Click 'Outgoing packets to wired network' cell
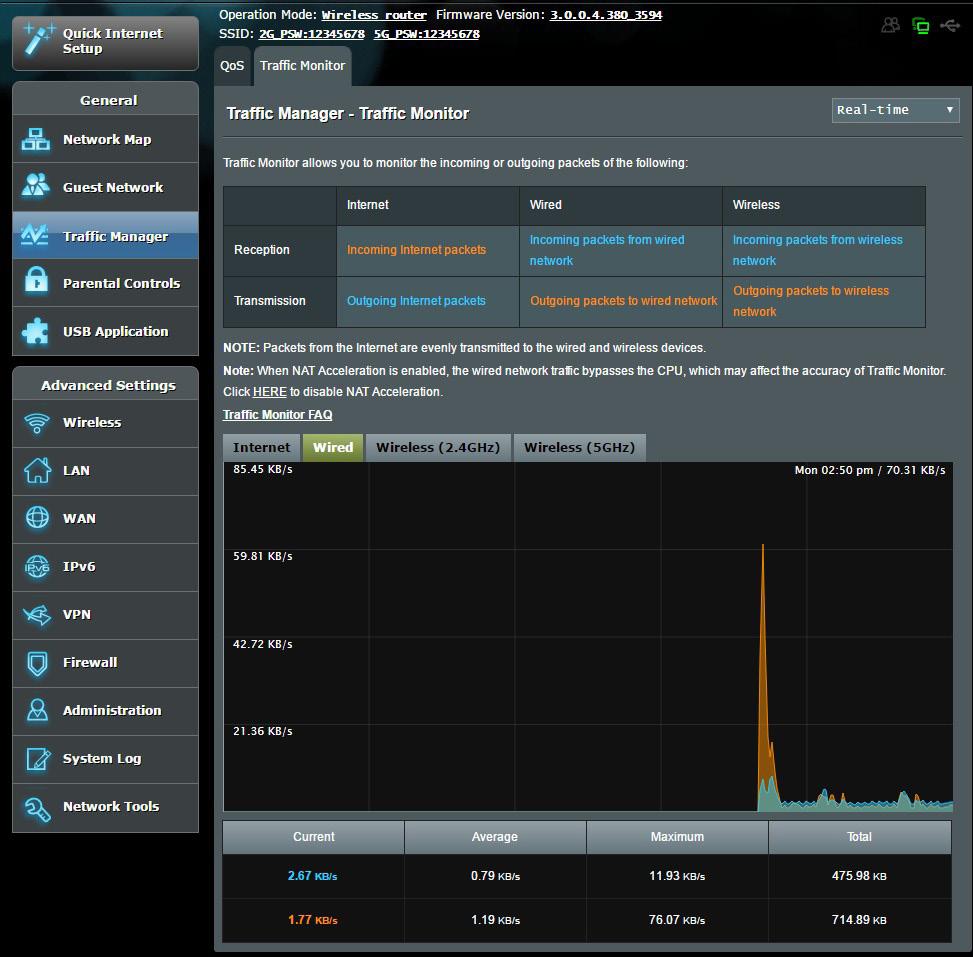Viewport: 973px width, 957px height. 623,300
